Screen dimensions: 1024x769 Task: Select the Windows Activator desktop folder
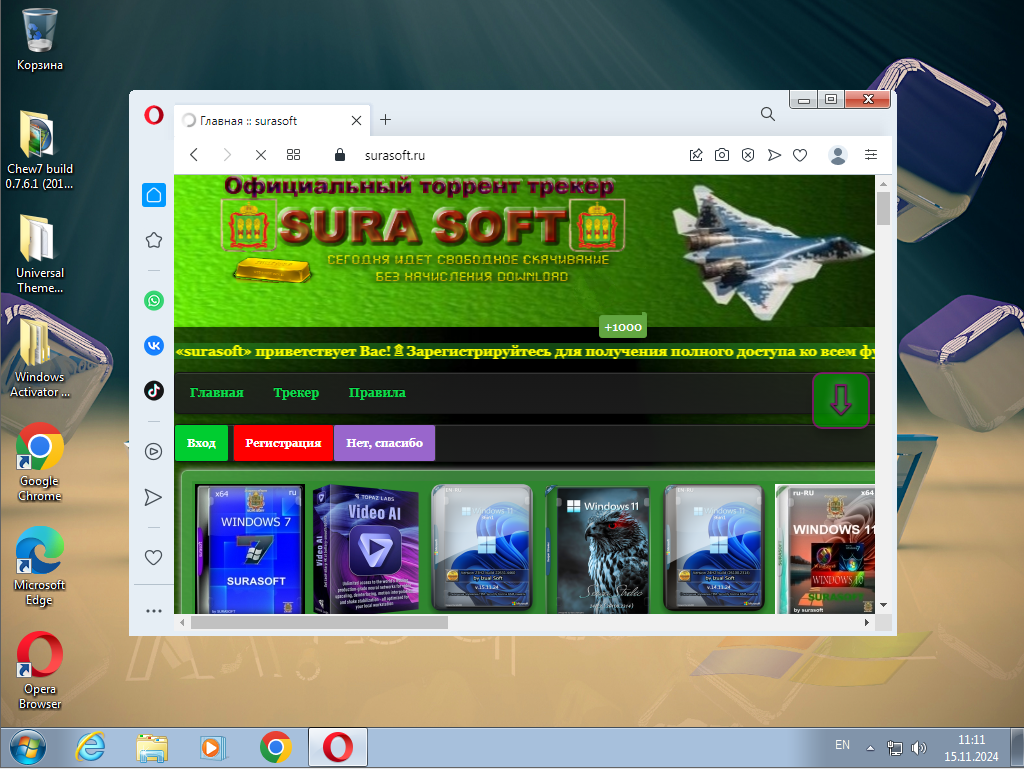coord(40,358)
